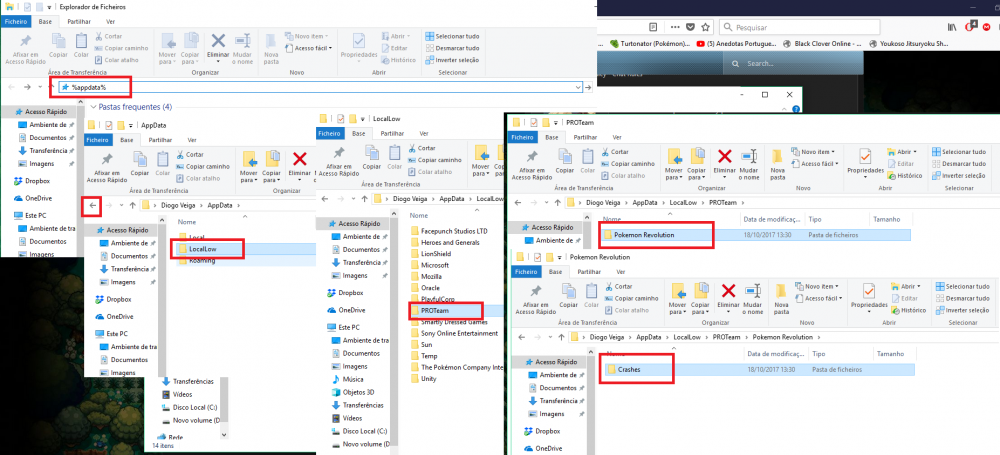
Task: Click Selecionar tudo in Pokemon Revolution window
Action: [962, 287]
